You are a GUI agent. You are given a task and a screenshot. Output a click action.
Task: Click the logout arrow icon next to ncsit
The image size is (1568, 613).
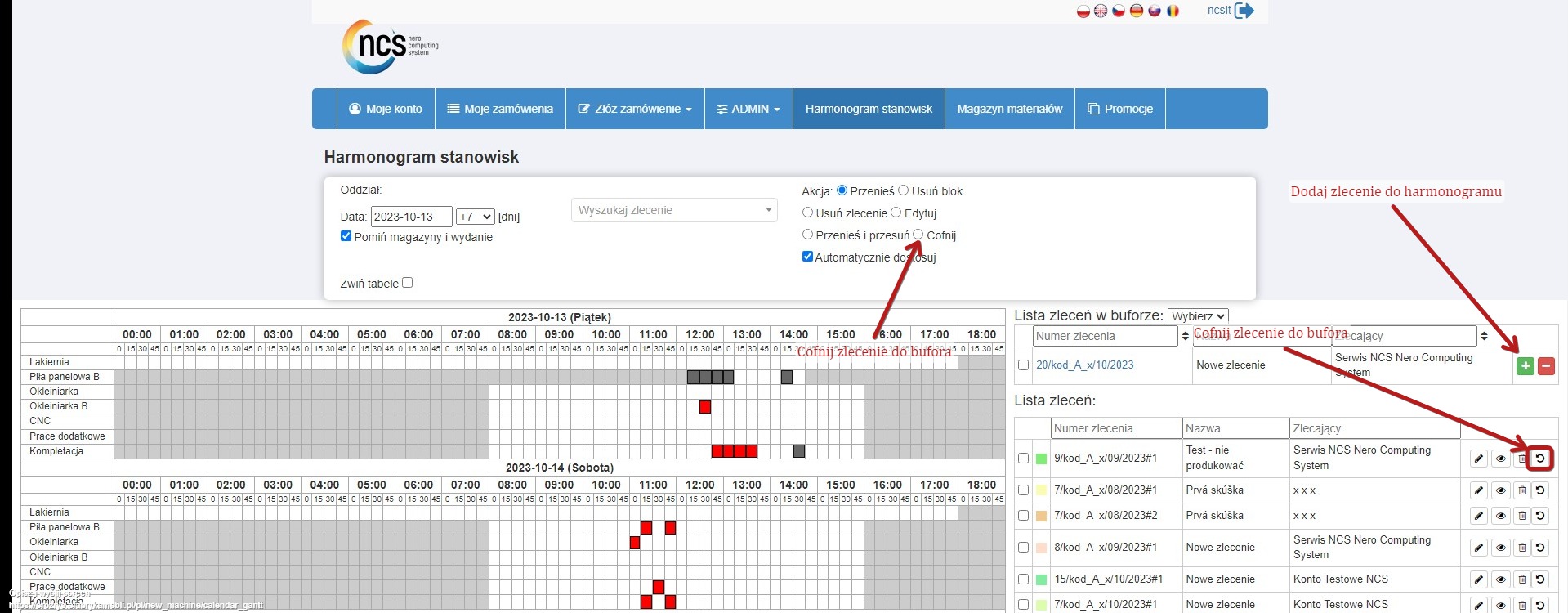pos(1244,11)
